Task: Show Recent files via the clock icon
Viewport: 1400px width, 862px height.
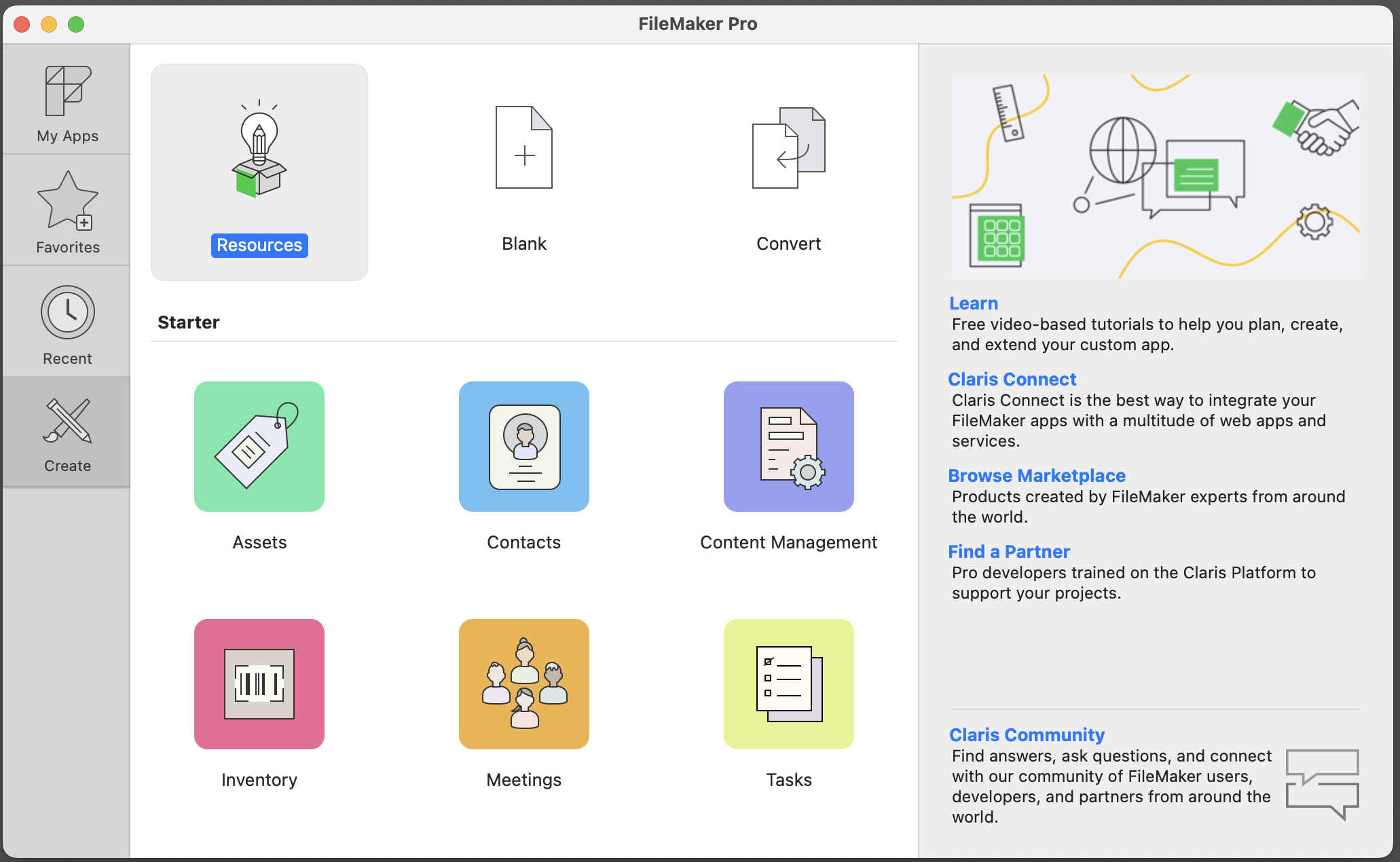Action: (x=68, y=312)
